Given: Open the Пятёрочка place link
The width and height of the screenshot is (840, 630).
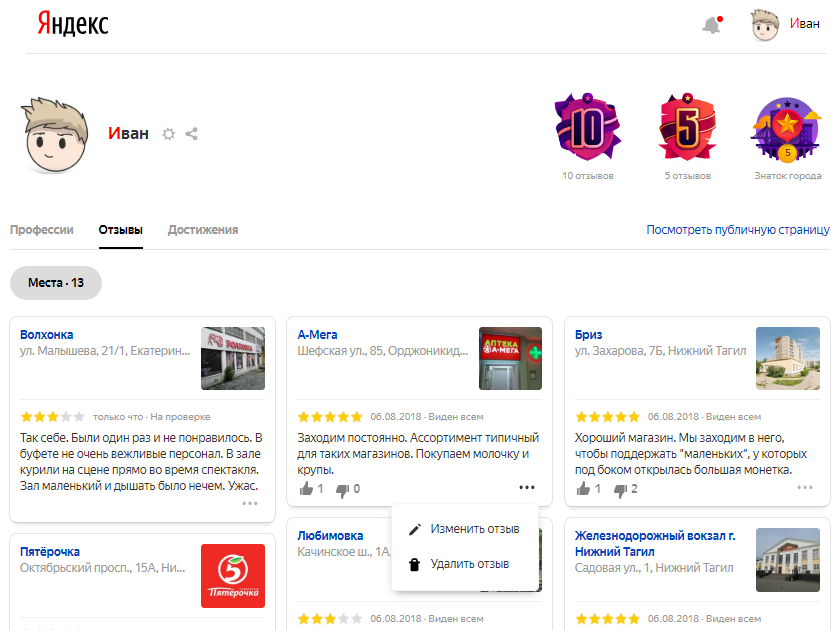Looking at the screenshot, I should tap(50, 552).
